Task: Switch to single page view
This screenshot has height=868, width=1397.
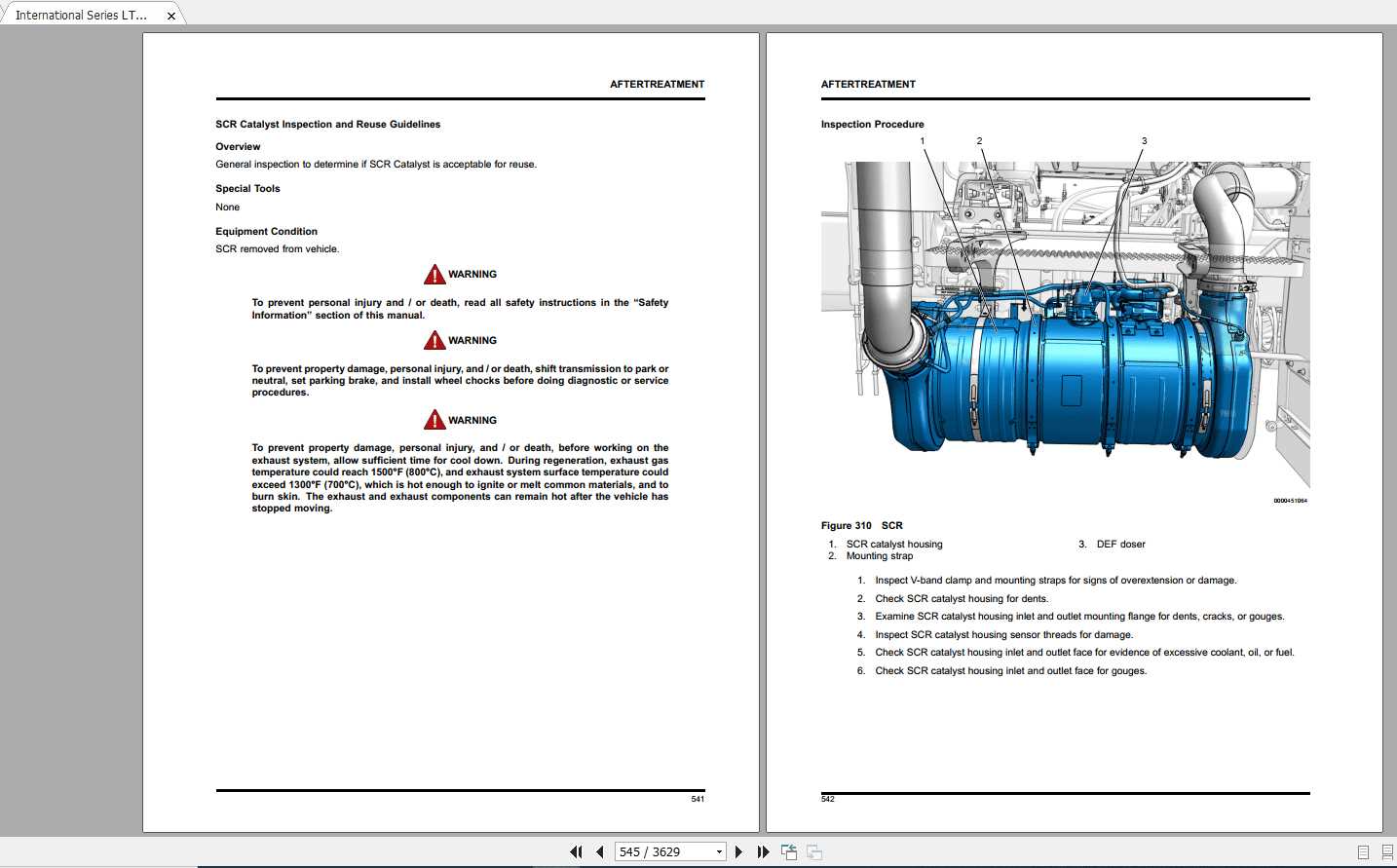Action: click(x=1363, y=852)
